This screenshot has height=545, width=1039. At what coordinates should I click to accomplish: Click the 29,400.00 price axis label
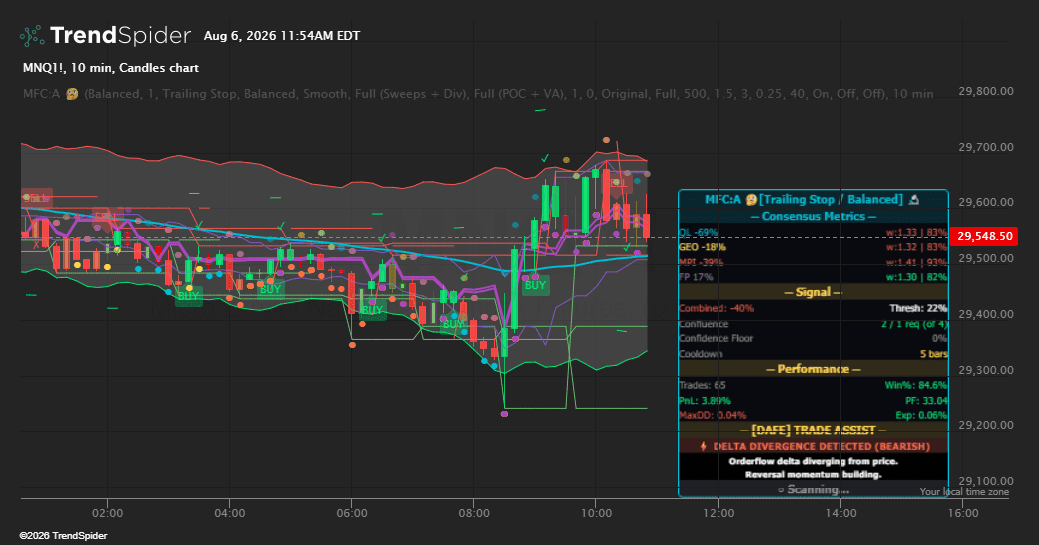[985, 314]
